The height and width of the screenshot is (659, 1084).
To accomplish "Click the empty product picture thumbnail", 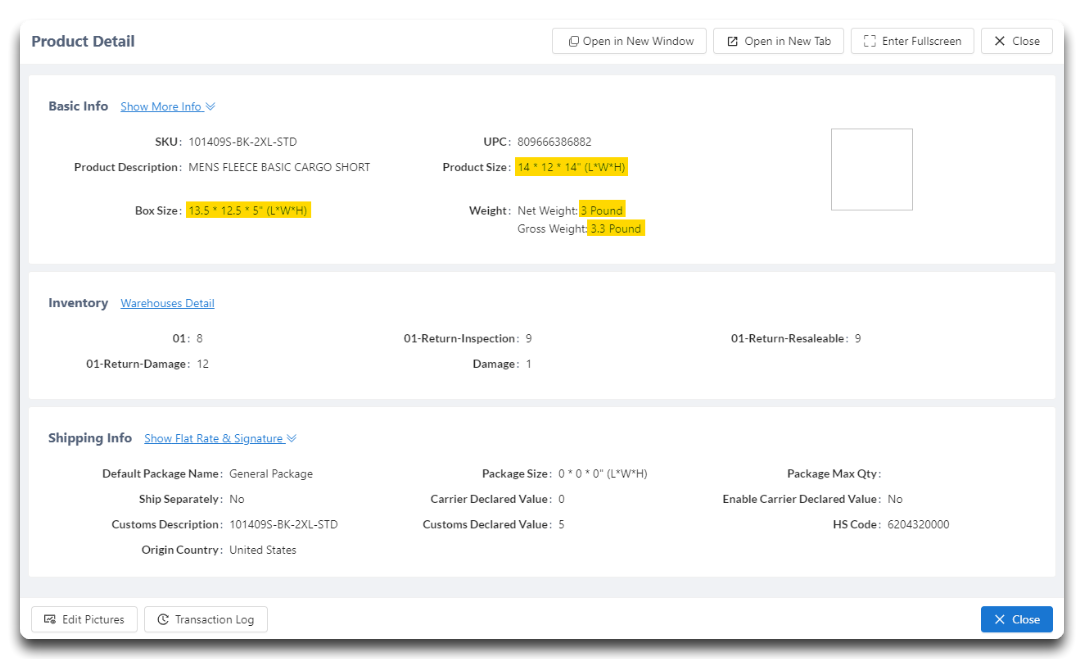I will (872, 169).
